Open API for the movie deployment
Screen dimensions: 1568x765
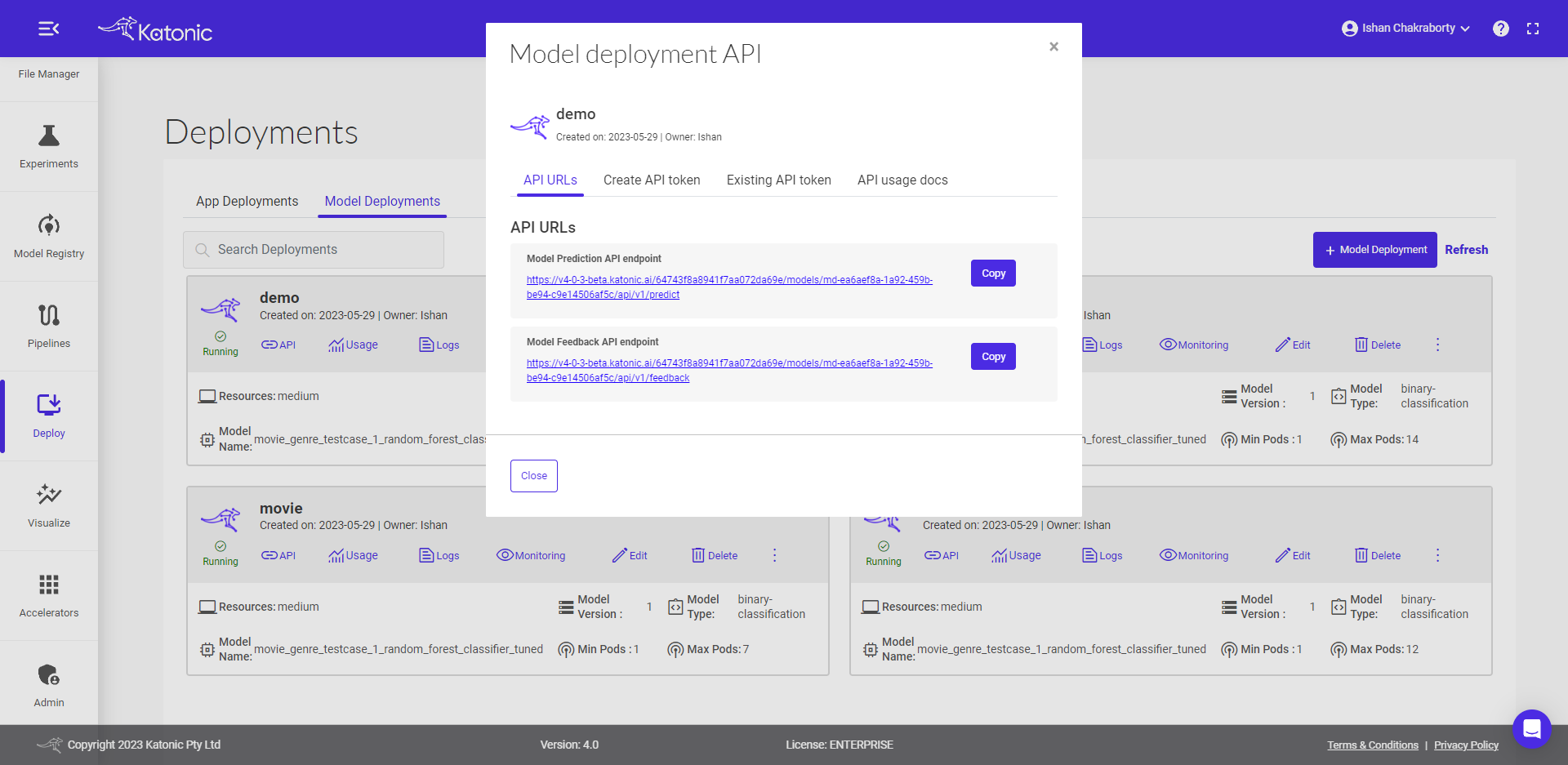pyautogui.click(x=278, y=556)
